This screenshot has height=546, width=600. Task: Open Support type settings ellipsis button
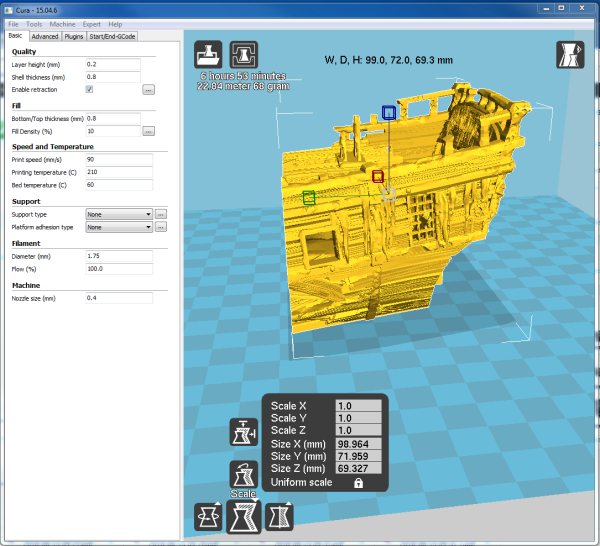[x=161, y=214]
